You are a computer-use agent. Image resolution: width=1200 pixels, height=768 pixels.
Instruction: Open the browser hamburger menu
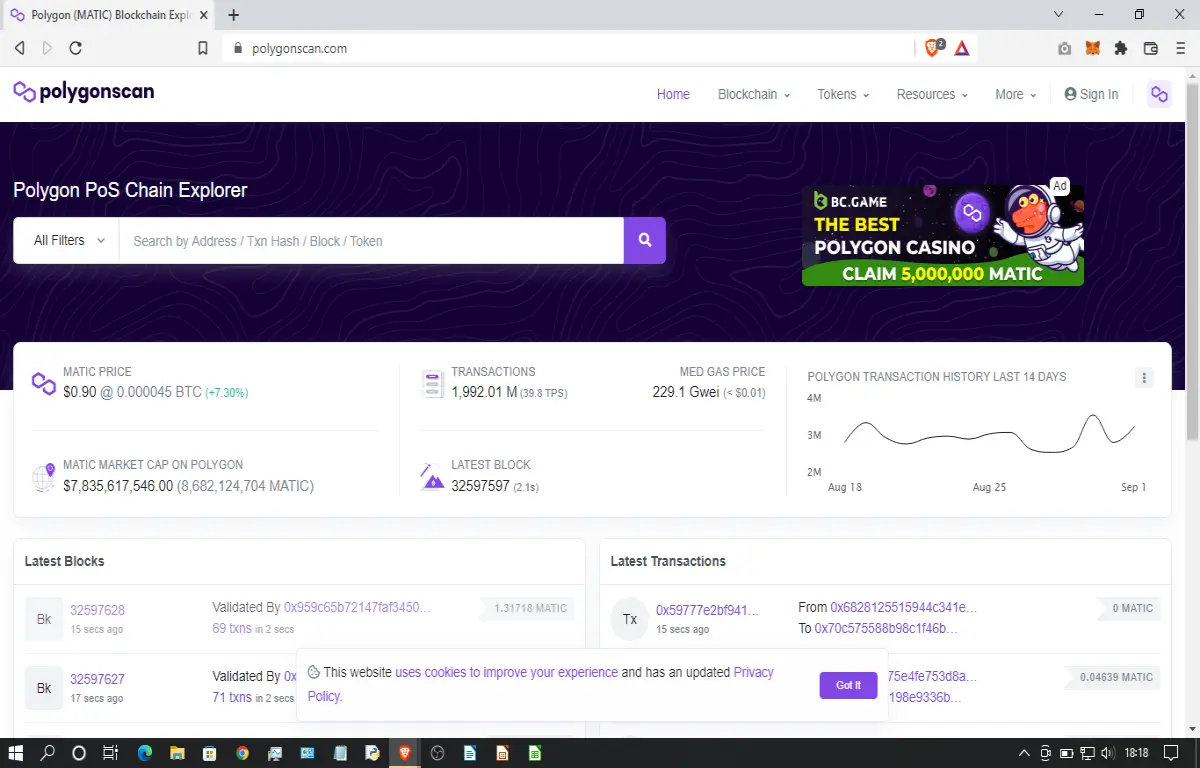(1179, 48)
